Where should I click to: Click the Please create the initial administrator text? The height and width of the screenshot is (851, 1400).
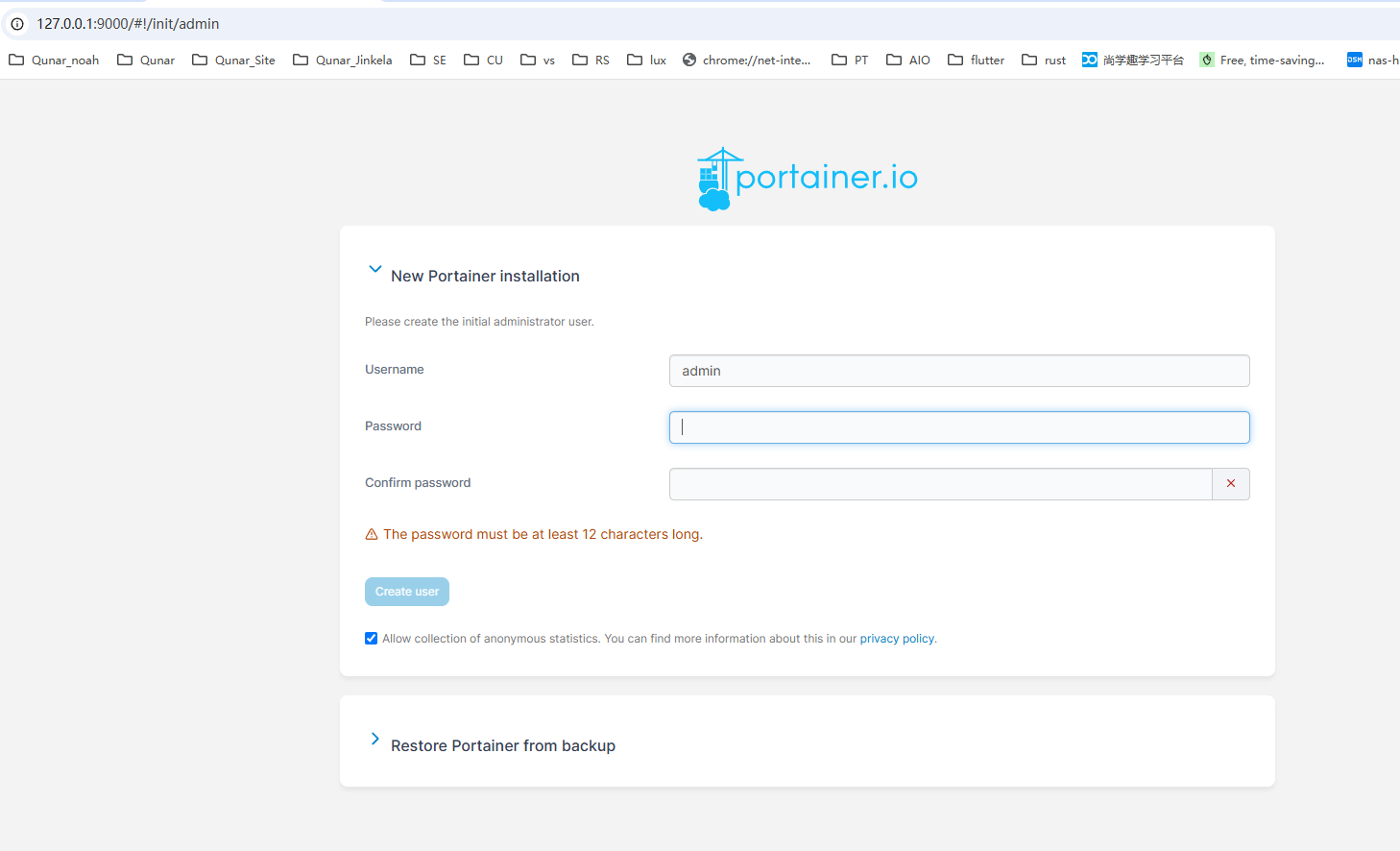pyautogui.click(x=479, y=322)
